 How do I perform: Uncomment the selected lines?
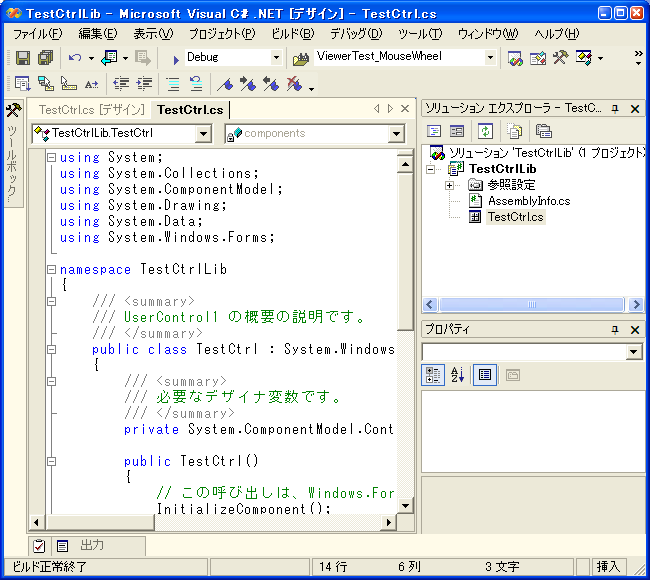(196, 84)
